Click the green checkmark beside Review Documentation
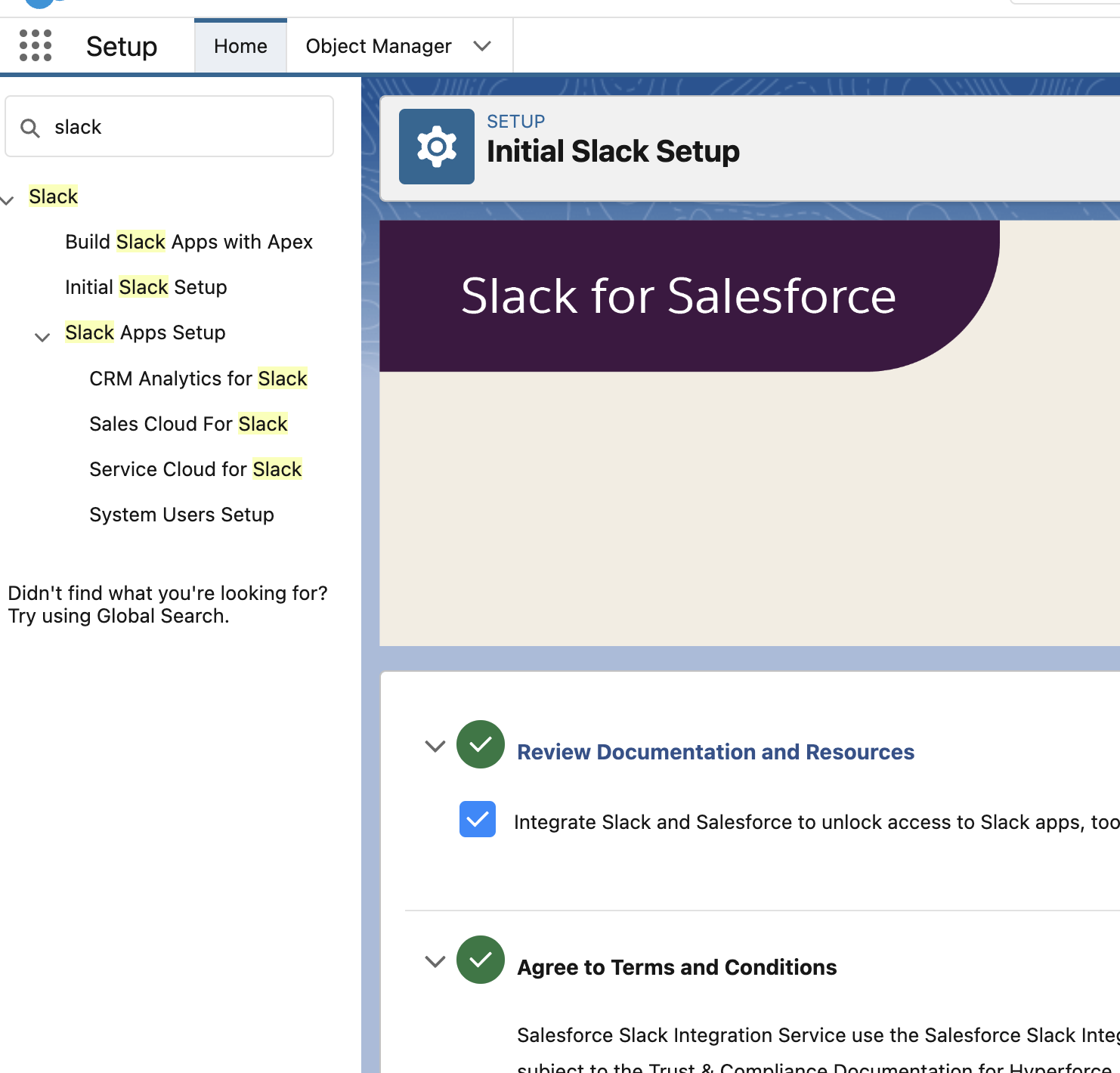Screen dimensions: 1120x1073 tap(481, 745)
